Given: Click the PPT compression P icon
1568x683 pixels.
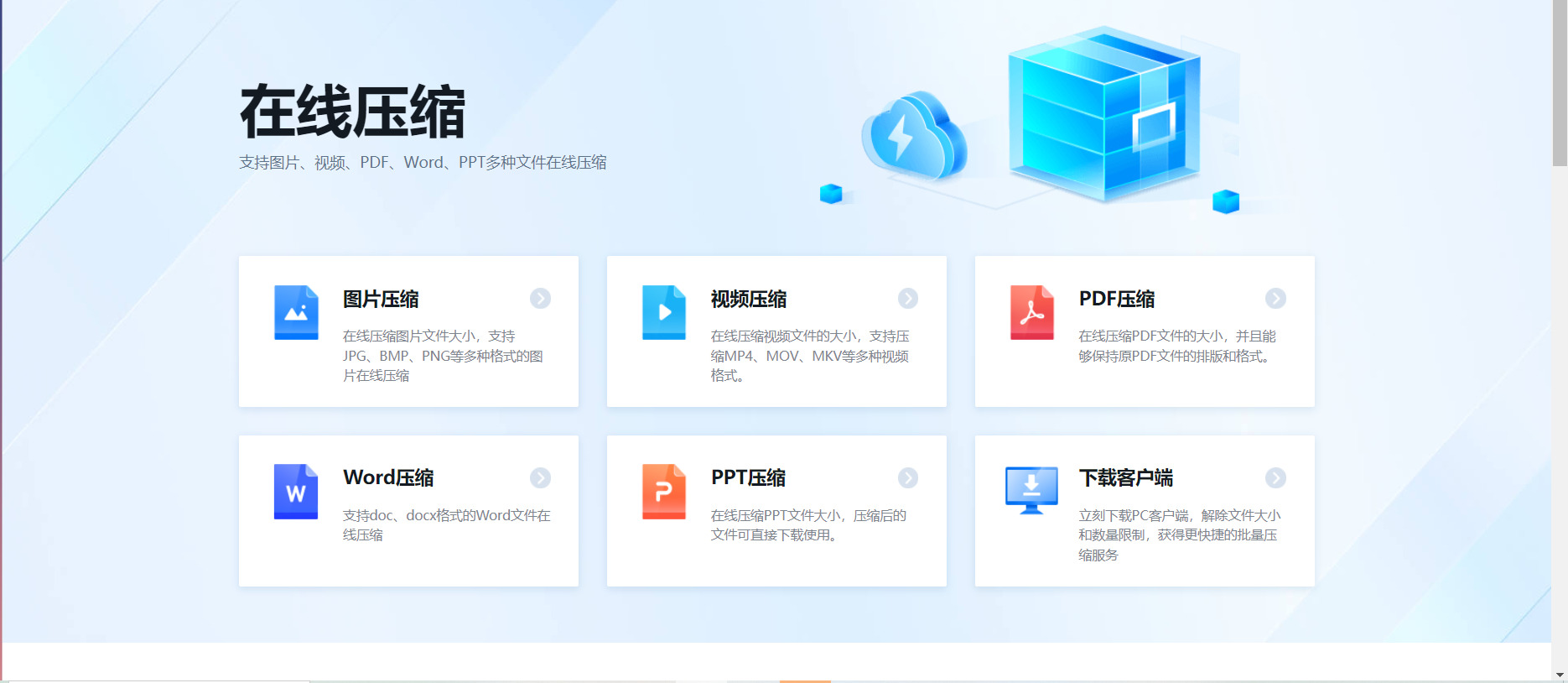Looking at the screenshot, I should click(664, 492).
